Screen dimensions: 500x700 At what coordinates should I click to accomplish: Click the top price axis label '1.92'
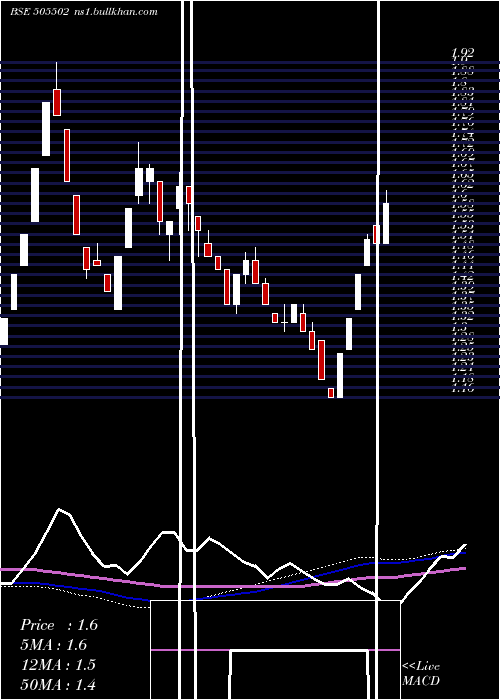462,53
